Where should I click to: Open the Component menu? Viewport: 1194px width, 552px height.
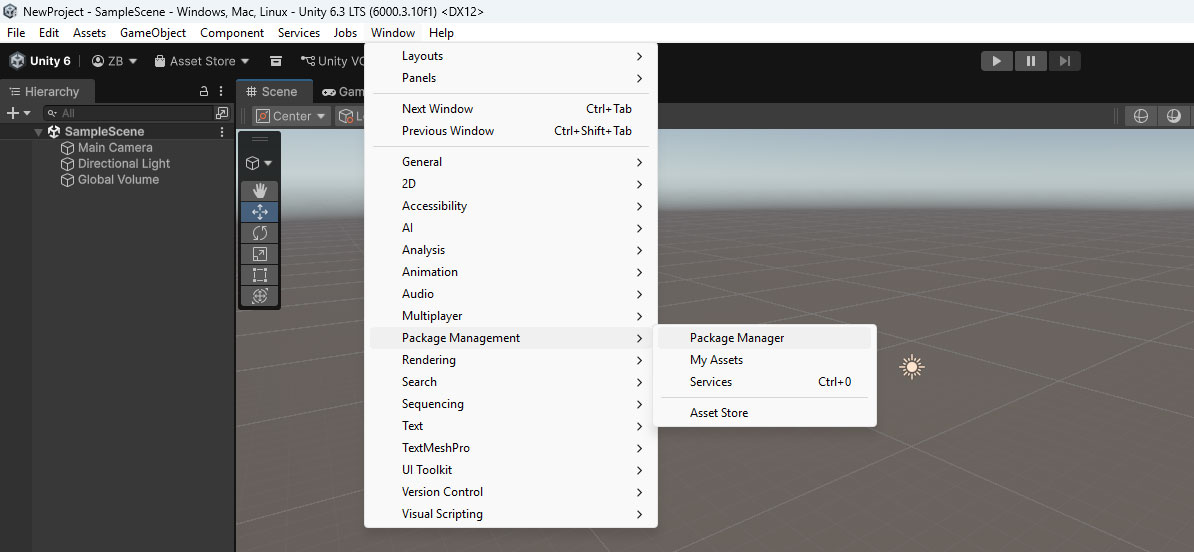232,33
